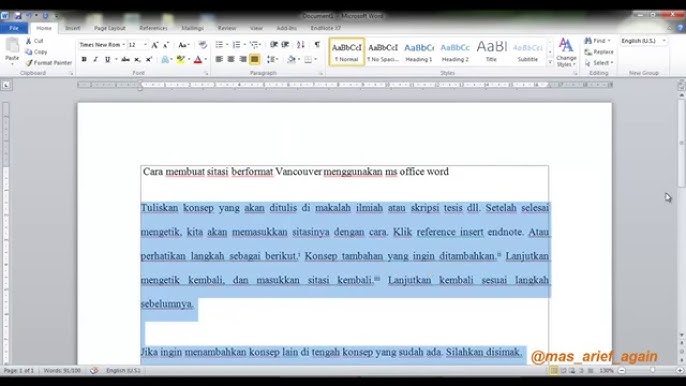Screen dimensions: 686x386
Task: Apply the text highlight color
Action: 180,59
